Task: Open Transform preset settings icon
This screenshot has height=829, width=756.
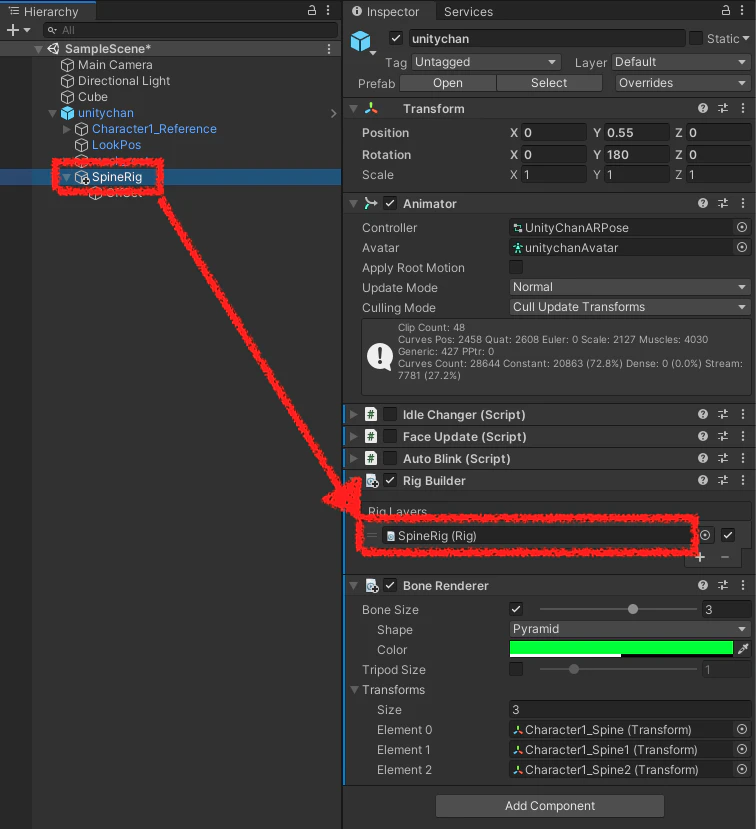Action: tap(723, 108)
